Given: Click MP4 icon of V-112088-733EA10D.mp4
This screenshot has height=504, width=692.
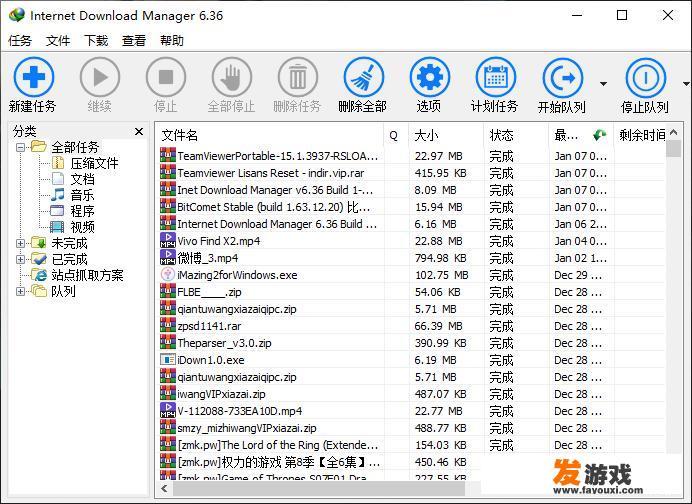Looking at the screenshot, I should coord(168,410).
